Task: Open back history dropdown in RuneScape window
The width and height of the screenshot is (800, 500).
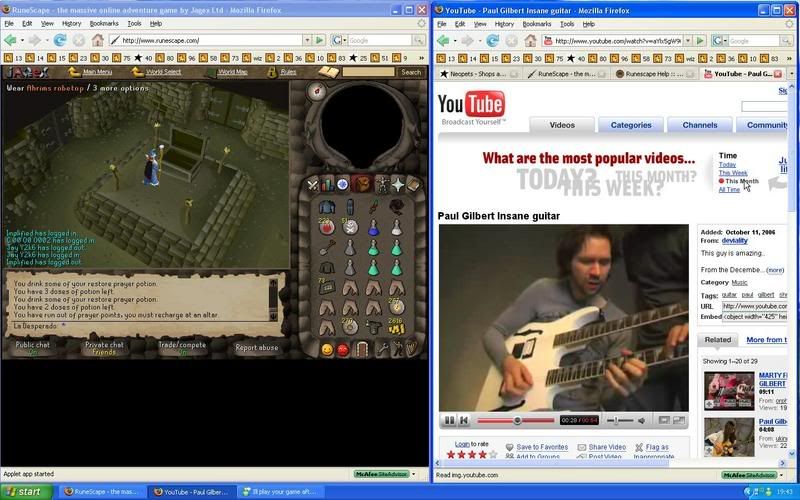Action: (x=22, y=40)
